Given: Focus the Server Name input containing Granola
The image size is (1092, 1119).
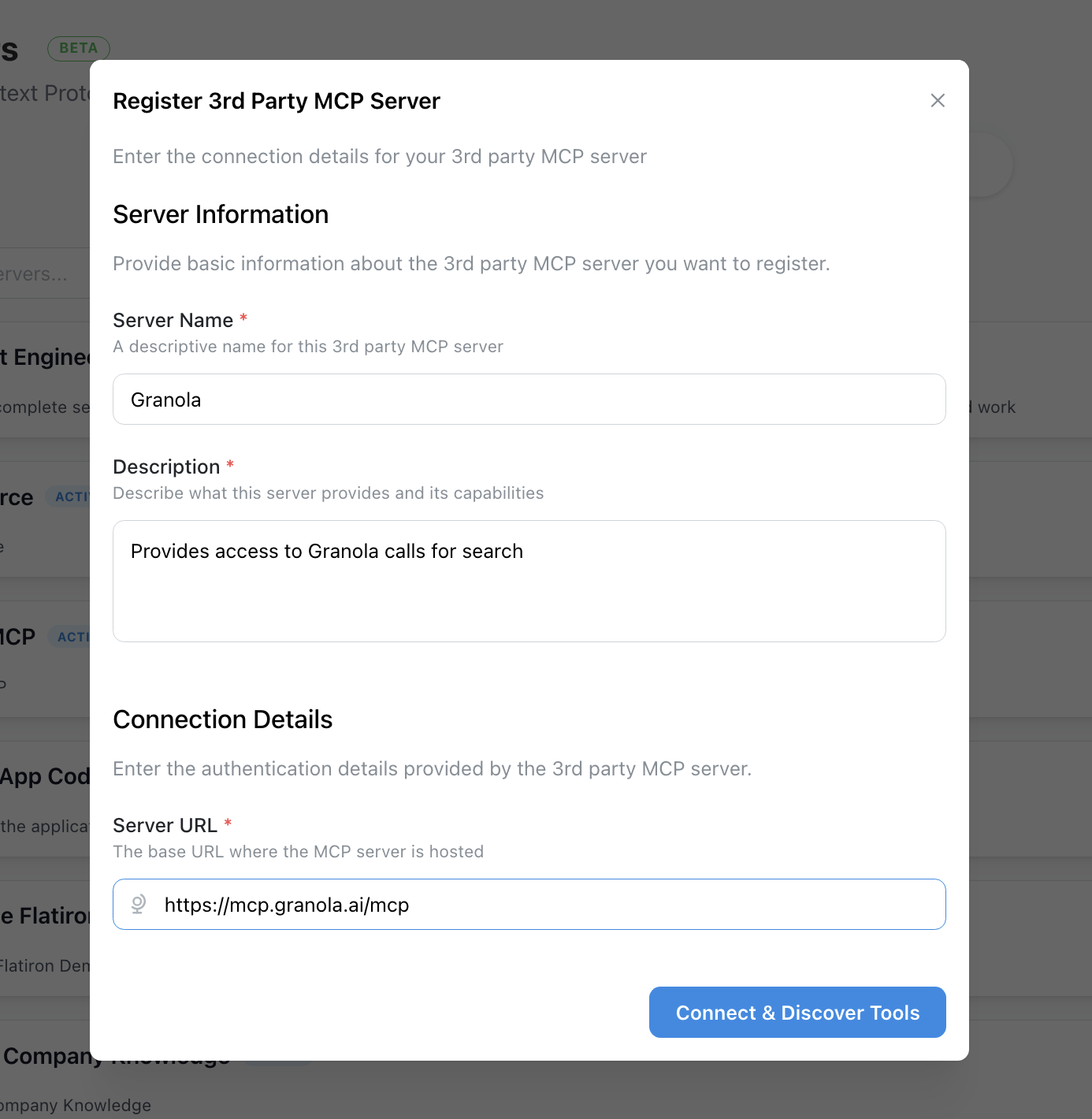Looking at the screenshot, I should [x=529, y=400].
